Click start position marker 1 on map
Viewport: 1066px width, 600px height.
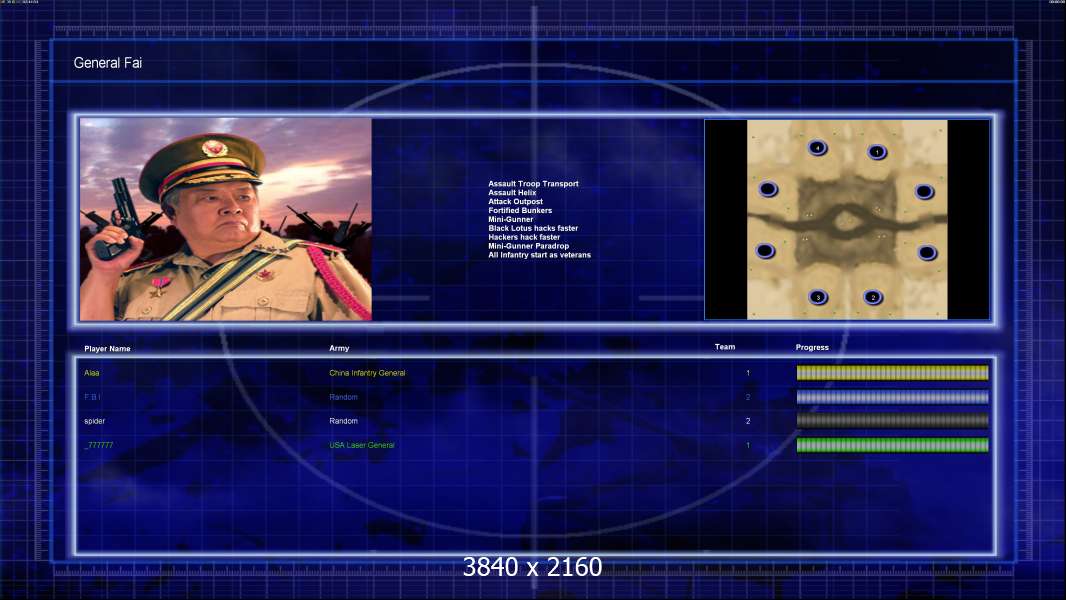(877, 152)
